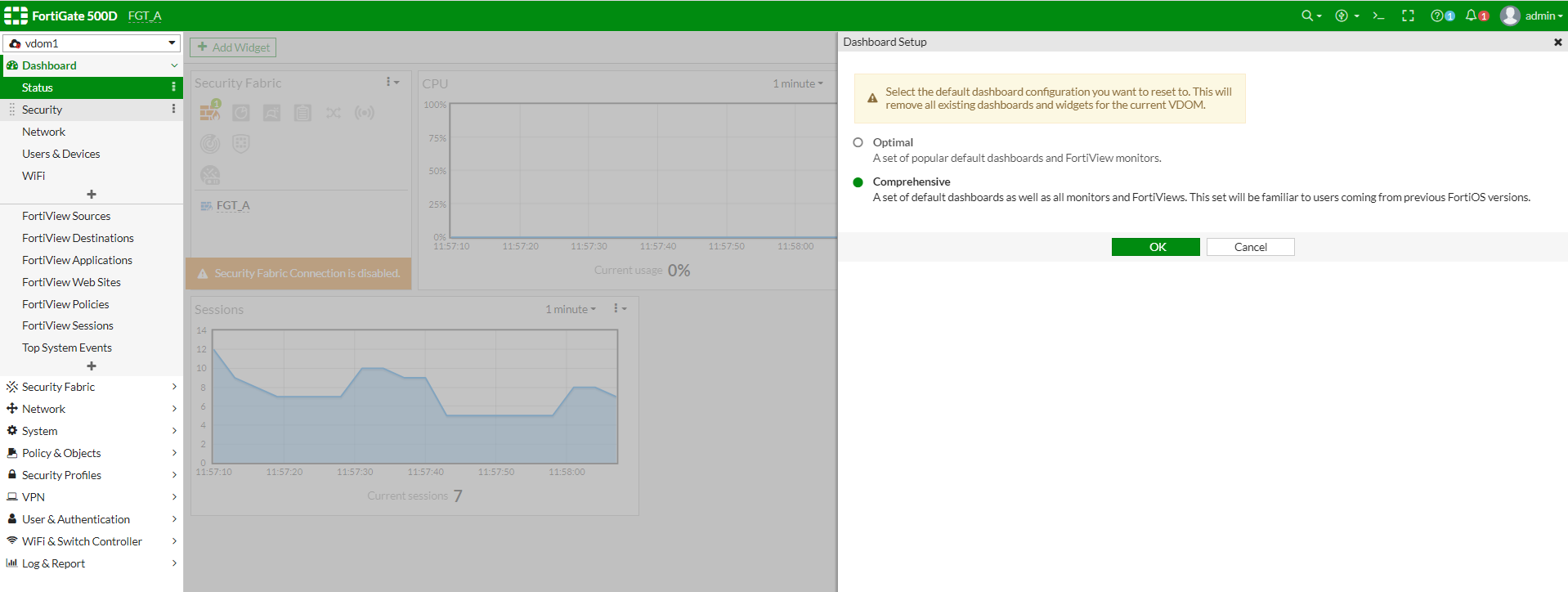Toggle full screen mode icon
The height and width of the screenshot is (592, 1568).
[x=1408, y=16]
